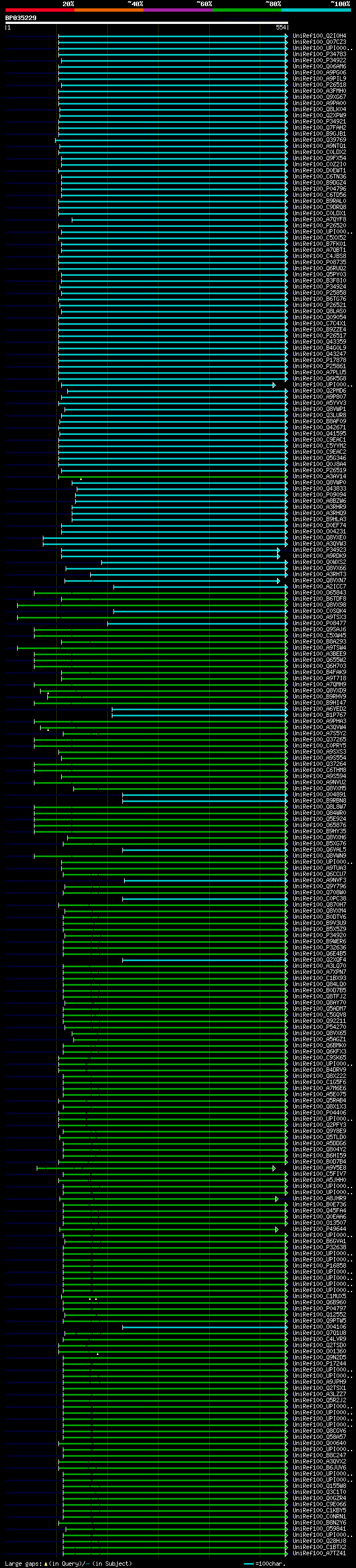Select UniRef100_P26520 label
The height and width of the screenshot is (1568, 356).
point(319,226)
